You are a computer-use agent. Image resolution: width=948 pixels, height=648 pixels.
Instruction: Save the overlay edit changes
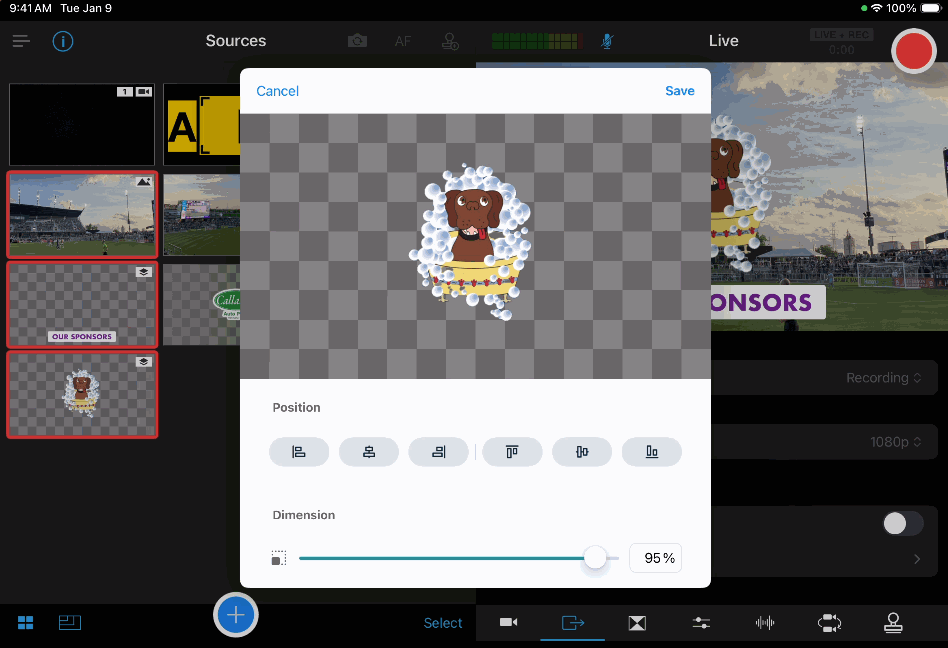pyautogui.click(x=680, y=91)
